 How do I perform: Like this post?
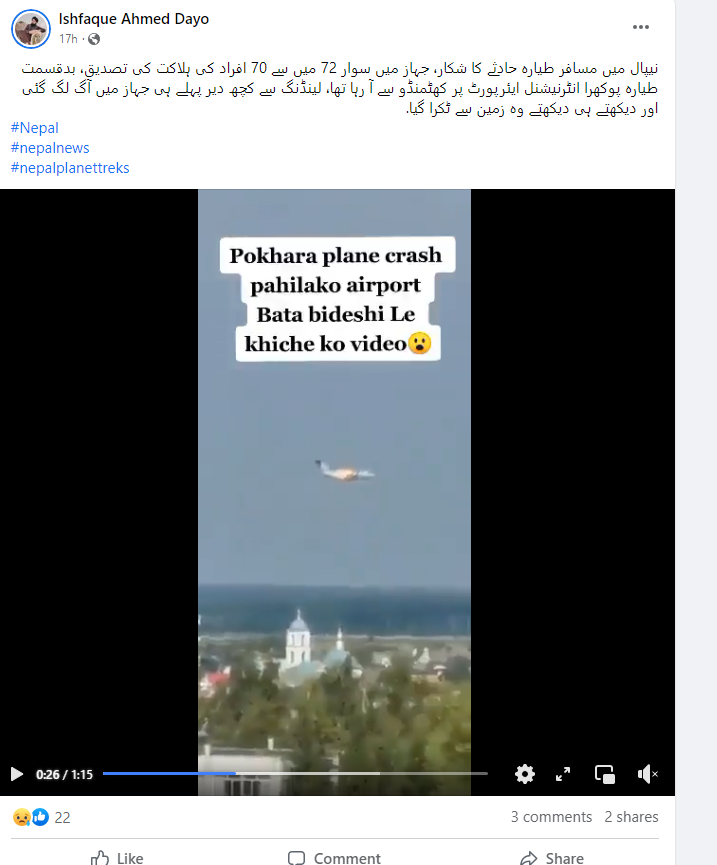coord(117,858)
